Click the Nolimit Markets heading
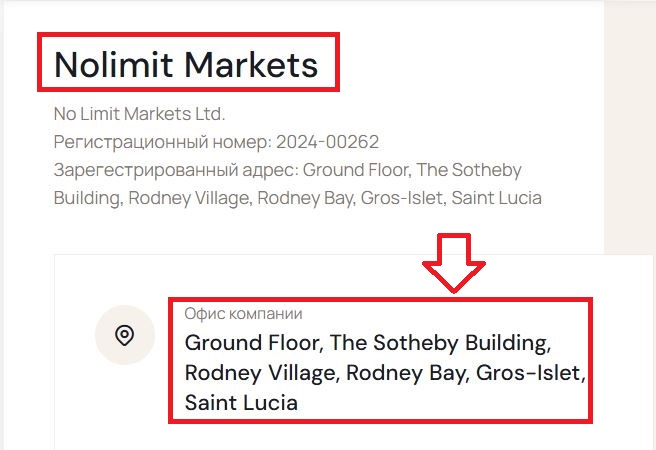The width and height of the screenshot is (656, 450). tap(186, 65)
